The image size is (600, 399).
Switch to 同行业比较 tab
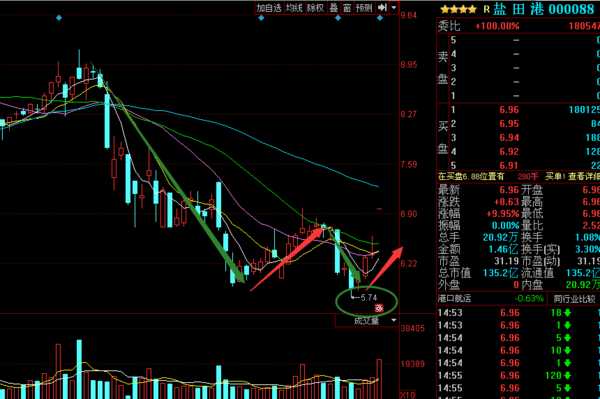(x=574, y=298)
